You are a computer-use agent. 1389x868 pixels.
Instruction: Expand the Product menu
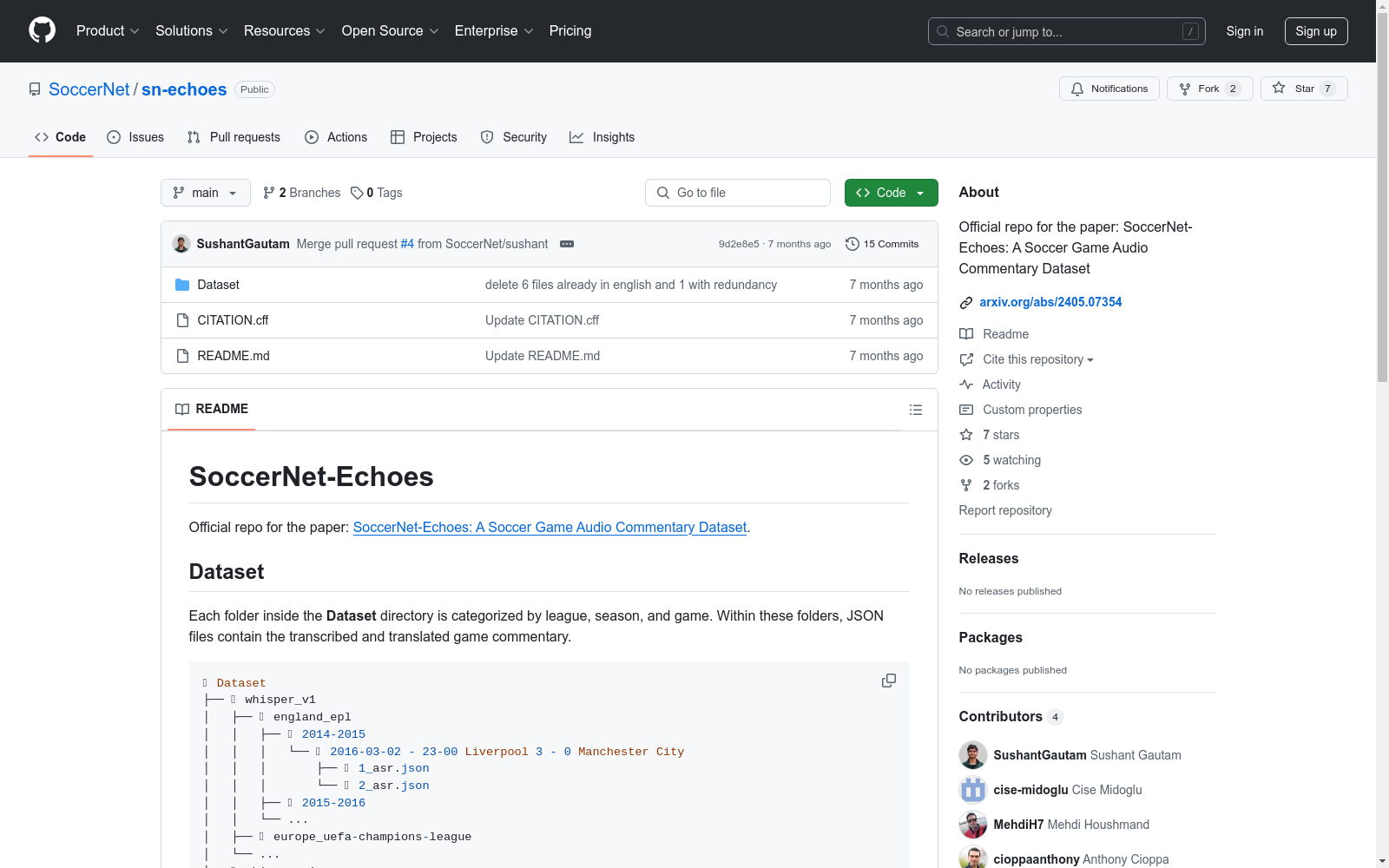[x=108, y=31]
